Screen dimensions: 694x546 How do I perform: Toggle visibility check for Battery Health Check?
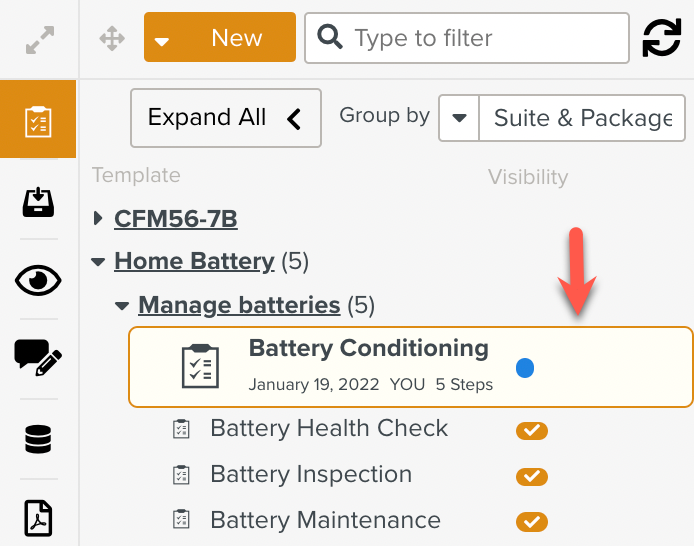pyautogui.click(x=532, y=431)
